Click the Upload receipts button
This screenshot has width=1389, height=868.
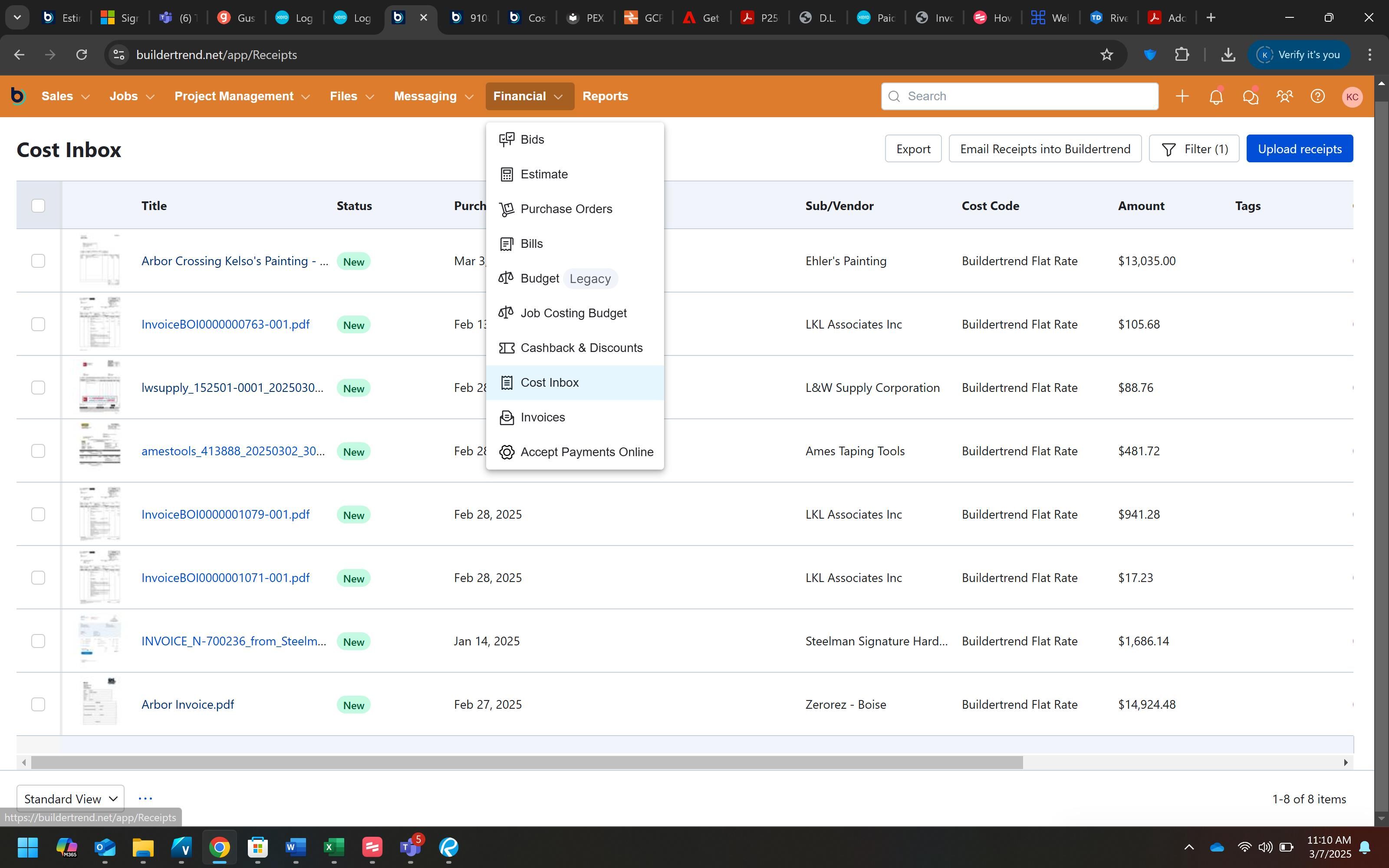point(1300,149)
